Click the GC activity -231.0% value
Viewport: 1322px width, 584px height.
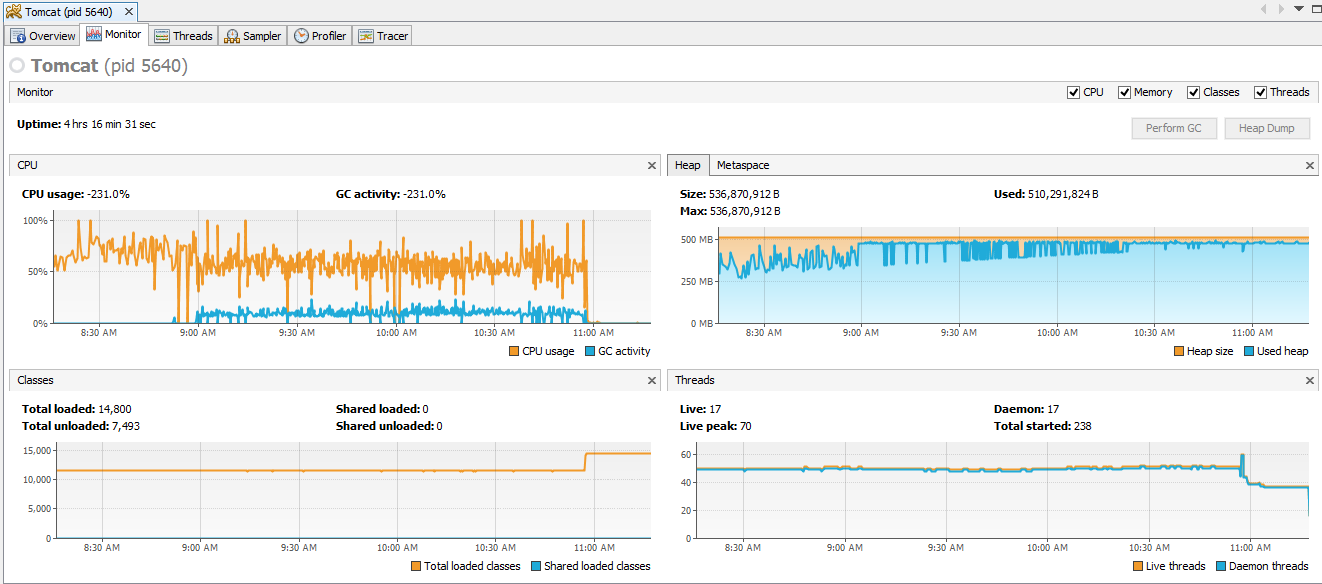click(424, 194)
